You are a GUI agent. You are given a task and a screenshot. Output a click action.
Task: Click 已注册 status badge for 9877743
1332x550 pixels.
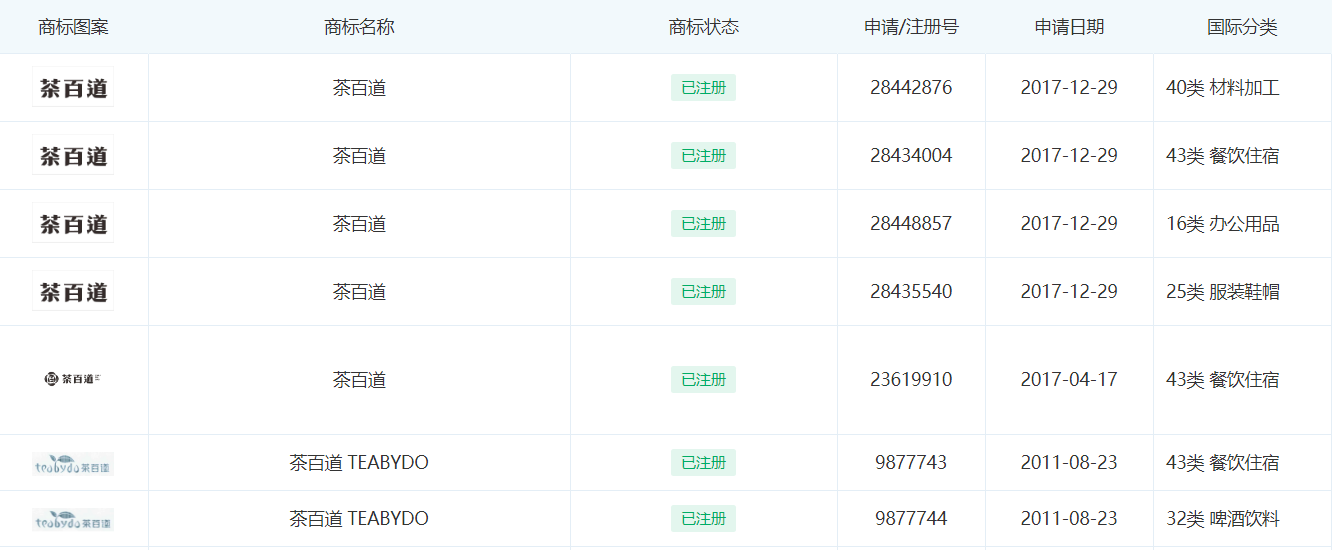point(703,463)
